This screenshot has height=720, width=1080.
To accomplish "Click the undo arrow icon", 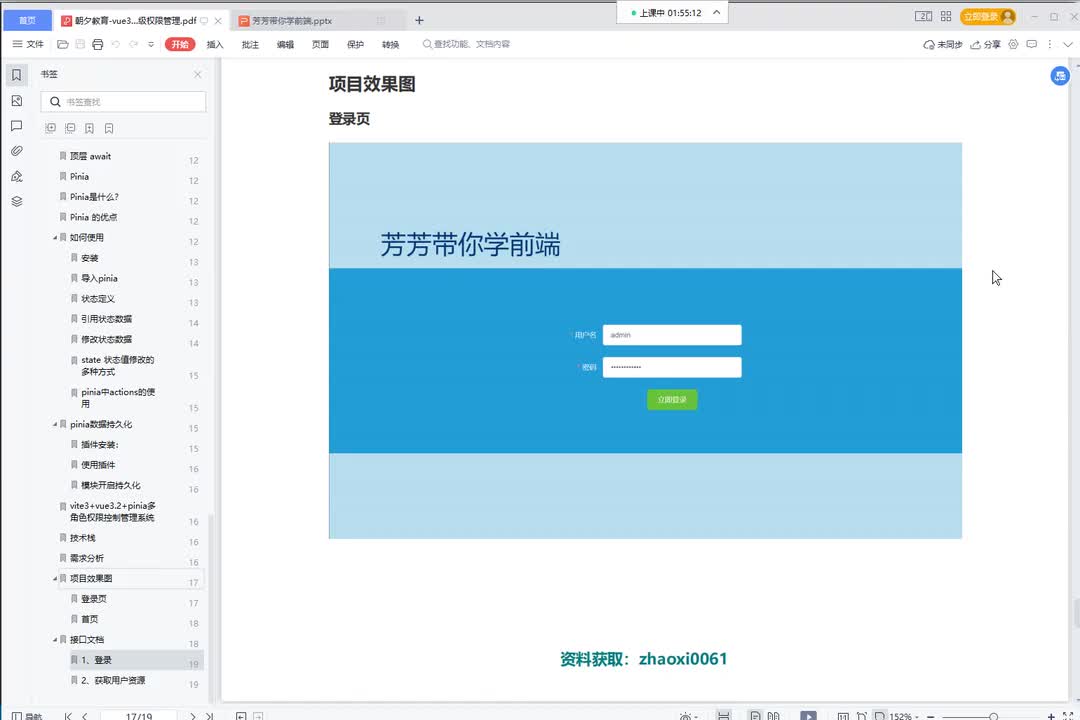I will click(116, 44).
